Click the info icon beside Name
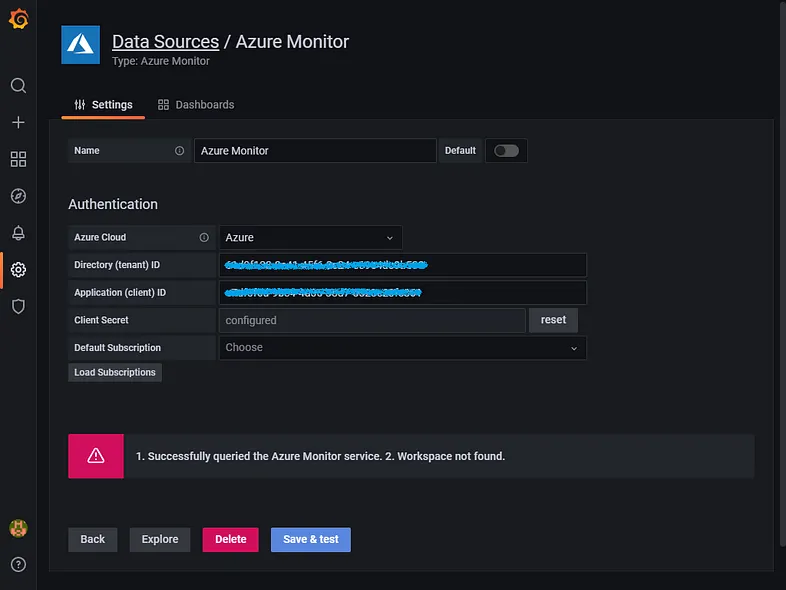 [x=179, y=151]
